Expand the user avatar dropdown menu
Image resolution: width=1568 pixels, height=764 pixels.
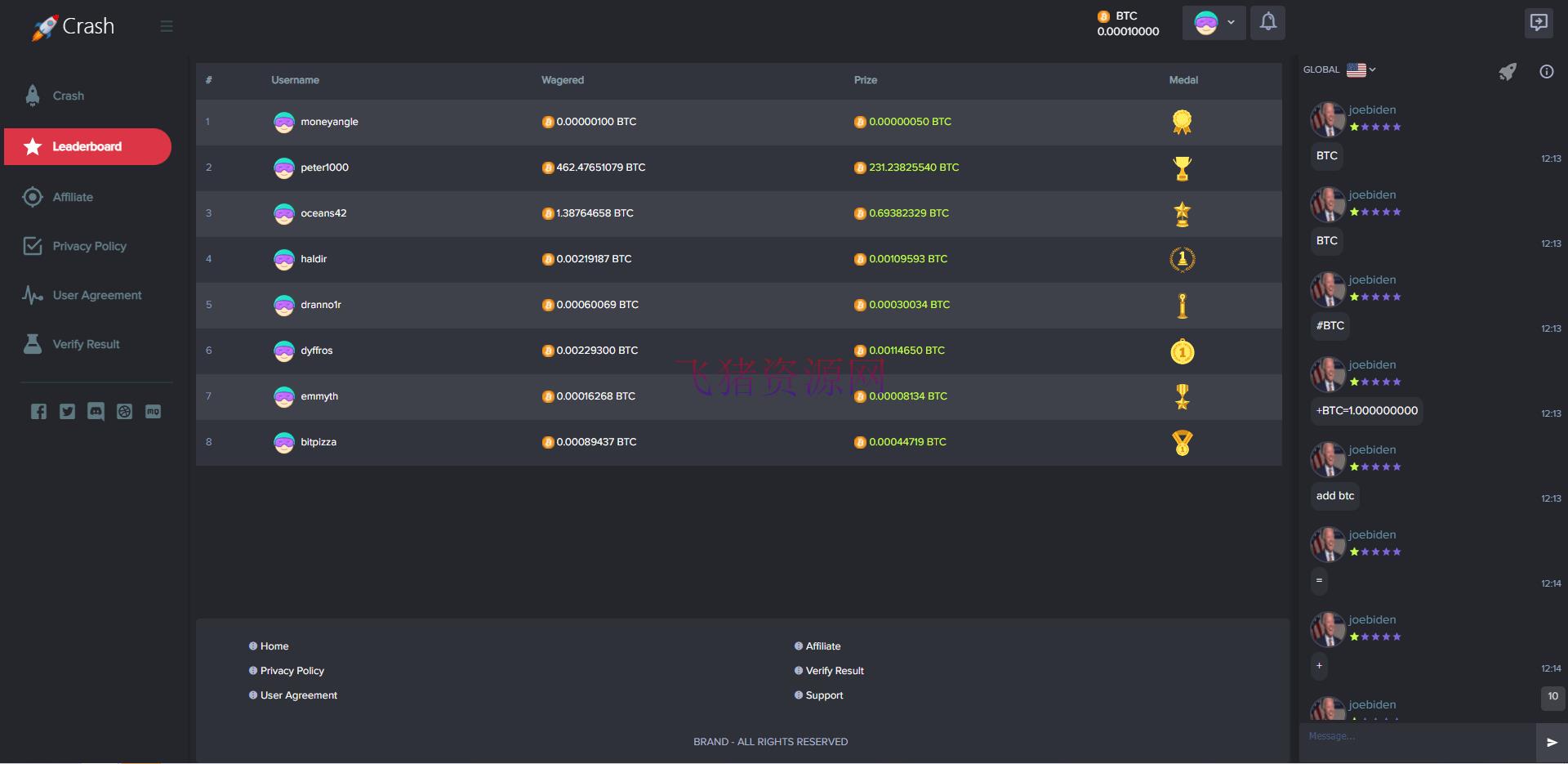coord(1214,23)
